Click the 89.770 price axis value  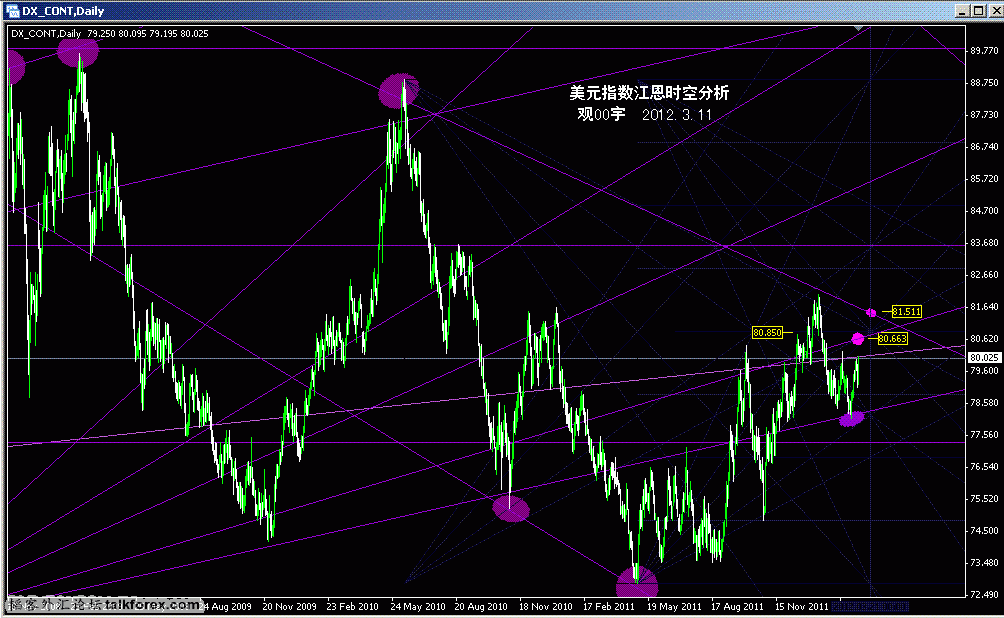[985, 51]
